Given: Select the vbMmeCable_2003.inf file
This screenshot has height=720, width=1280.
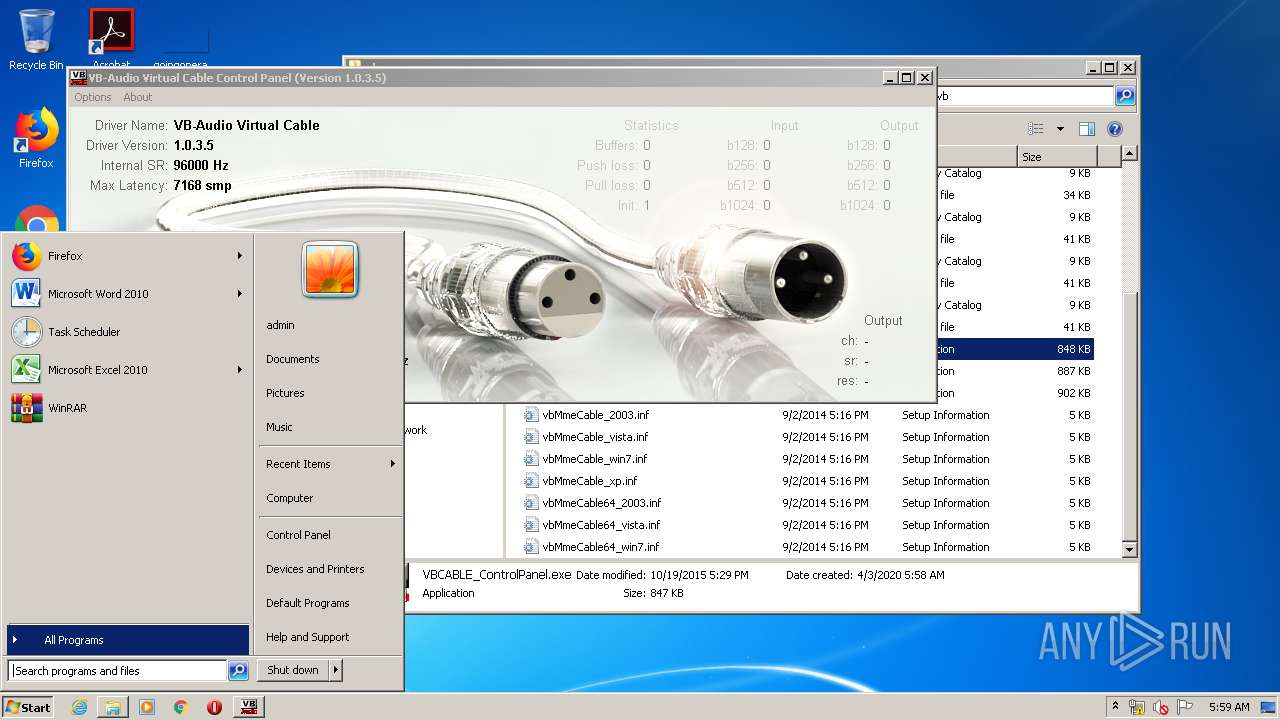Looking at the screenshot, I should point(807,415).
